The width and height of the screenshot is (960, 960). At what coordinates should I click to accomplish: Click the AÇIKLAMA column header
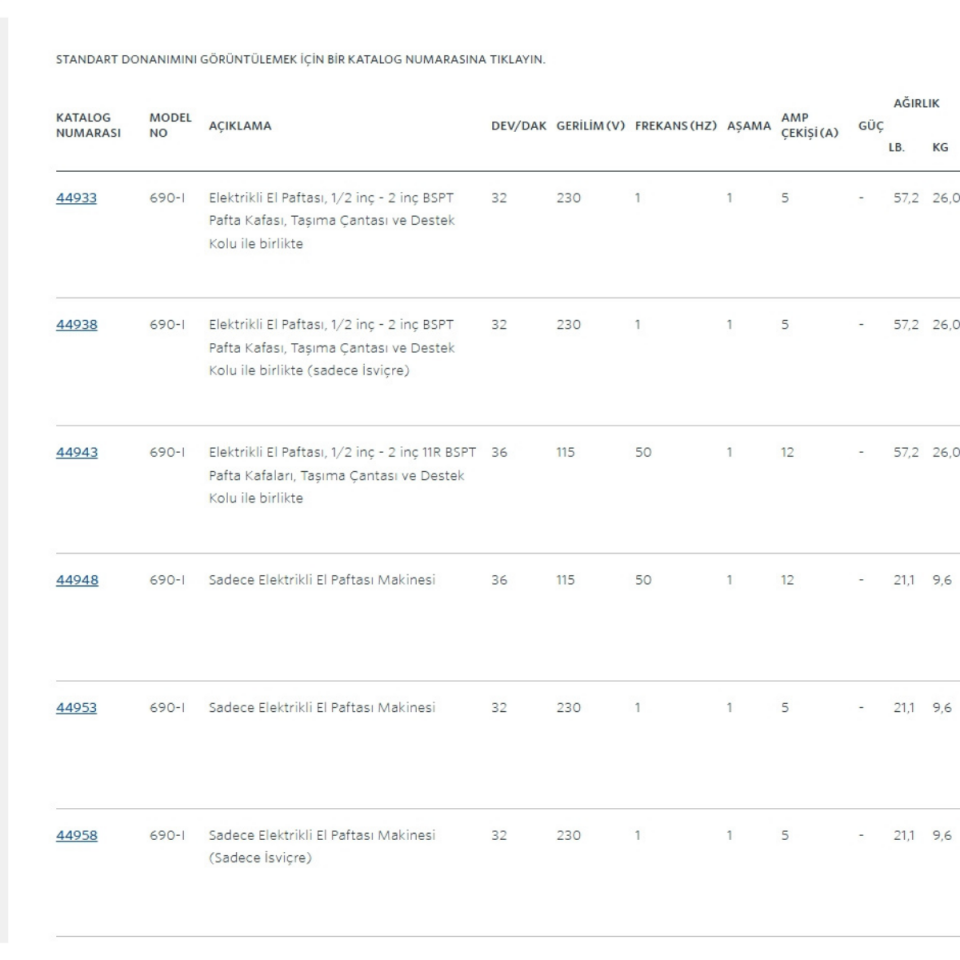[x=240, y=126]
